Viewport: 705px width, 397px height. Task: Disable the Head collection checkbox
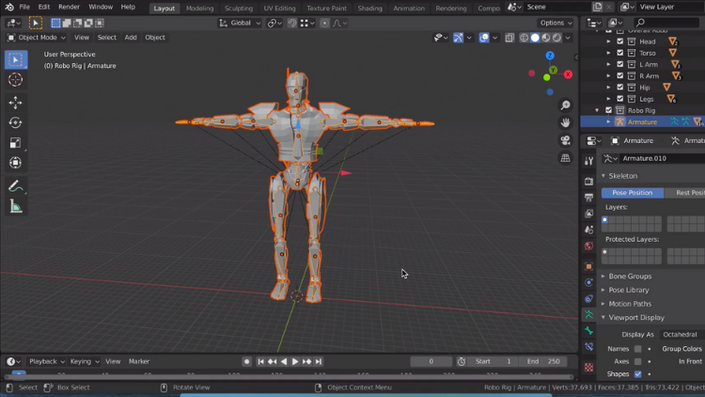[x=620, y=41]
